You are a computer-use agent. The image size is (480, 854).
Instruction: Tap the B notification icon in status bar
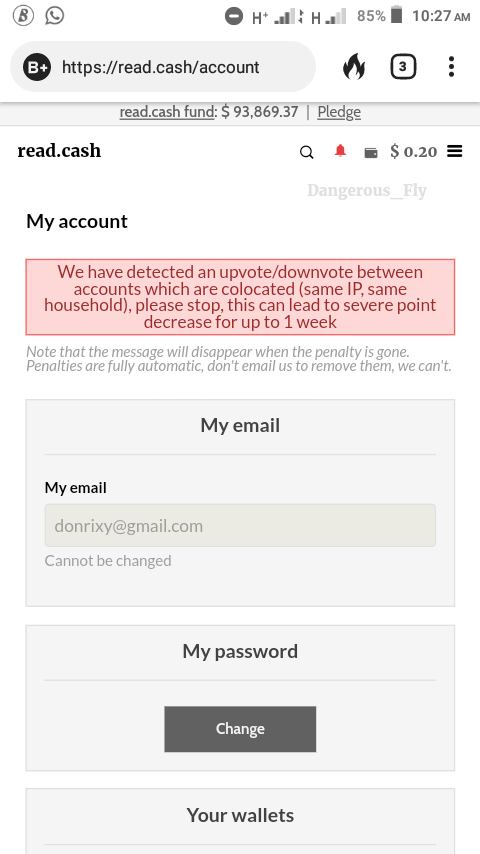(23, 16)
